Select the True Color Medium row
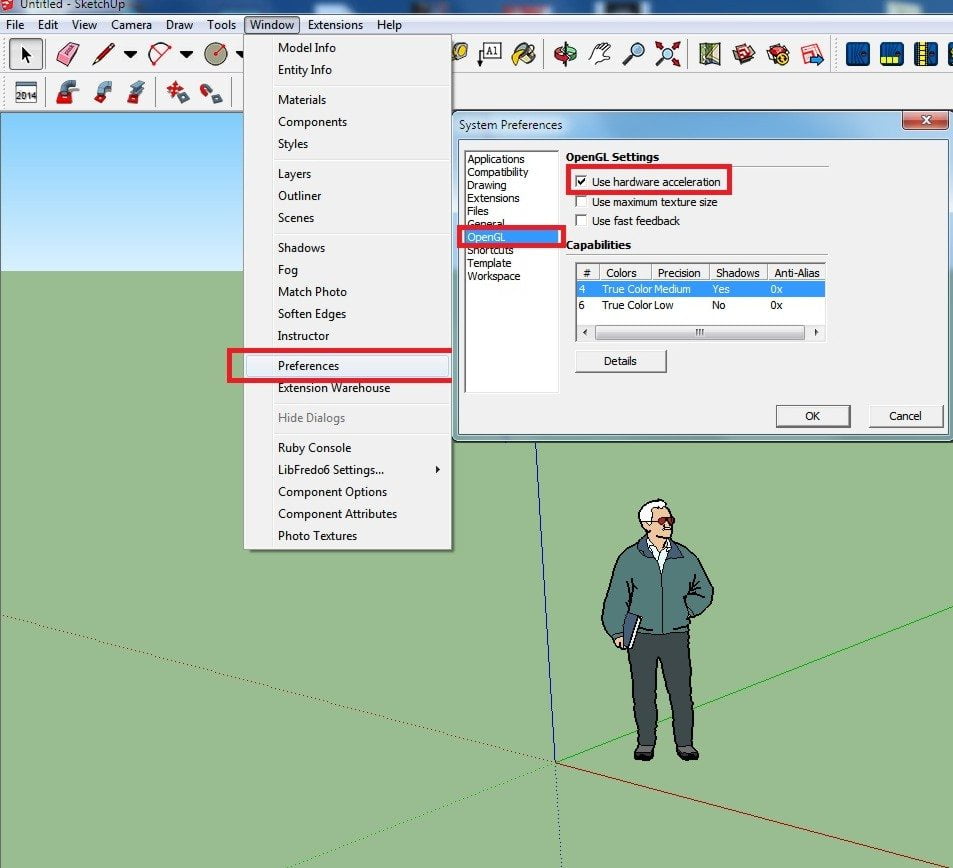Screen dimensions: 953x868 700,289
